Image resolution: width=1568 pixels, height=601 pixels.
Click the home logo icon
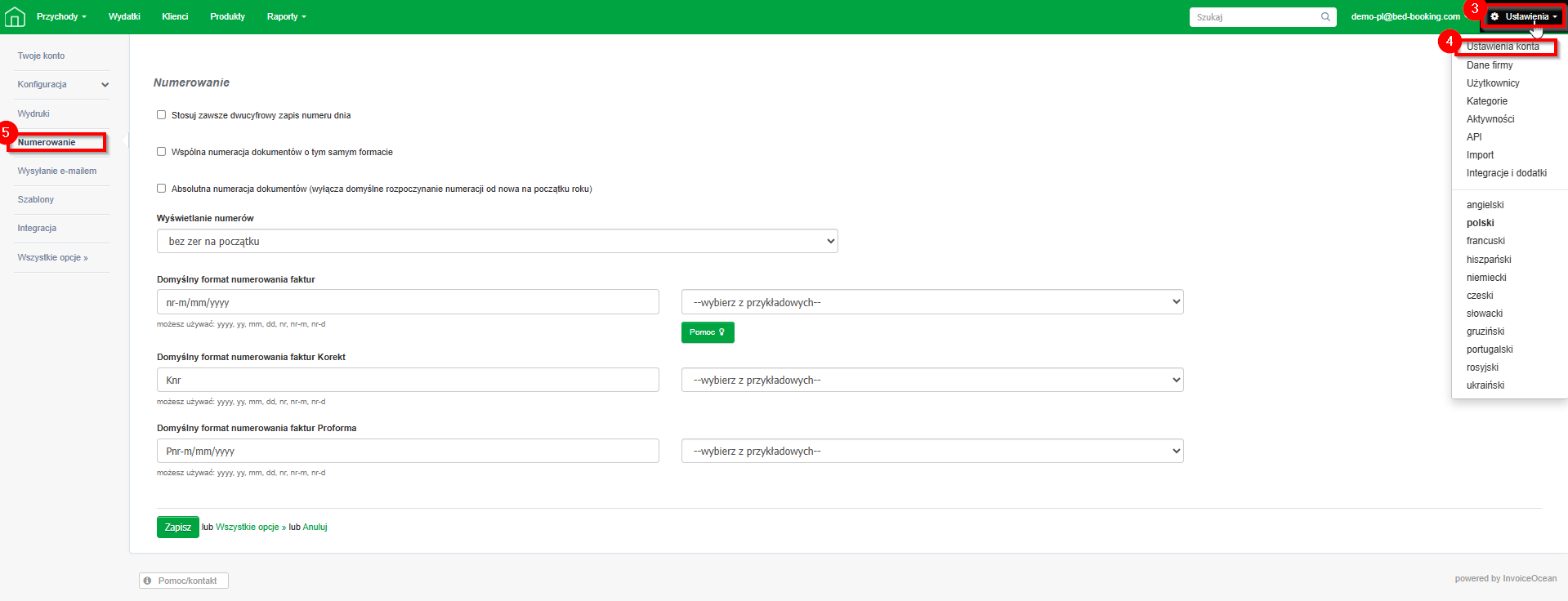tap(15, 16)
